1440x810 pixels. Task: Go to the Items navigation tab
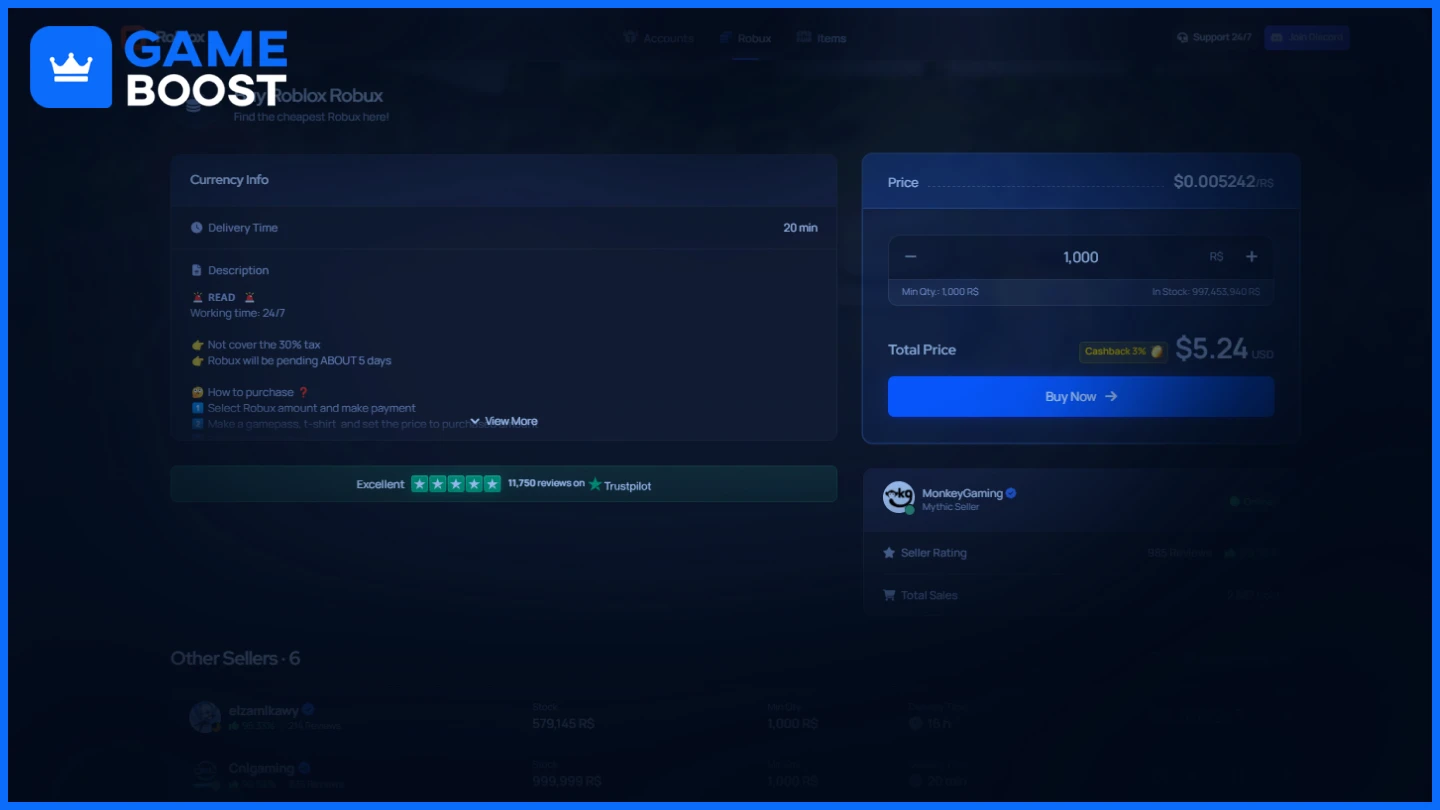pos(821,38)
